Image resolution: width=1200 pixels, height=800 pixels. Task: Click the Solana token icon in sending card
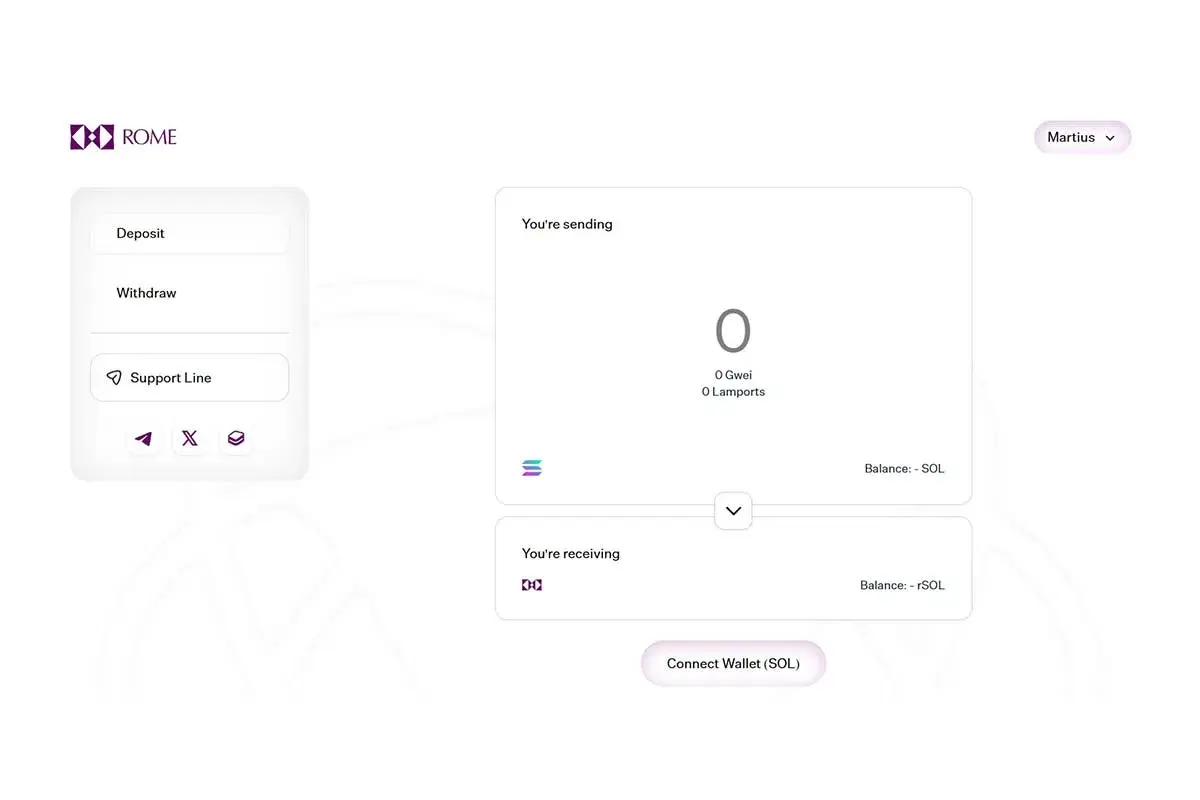(532, 468)
